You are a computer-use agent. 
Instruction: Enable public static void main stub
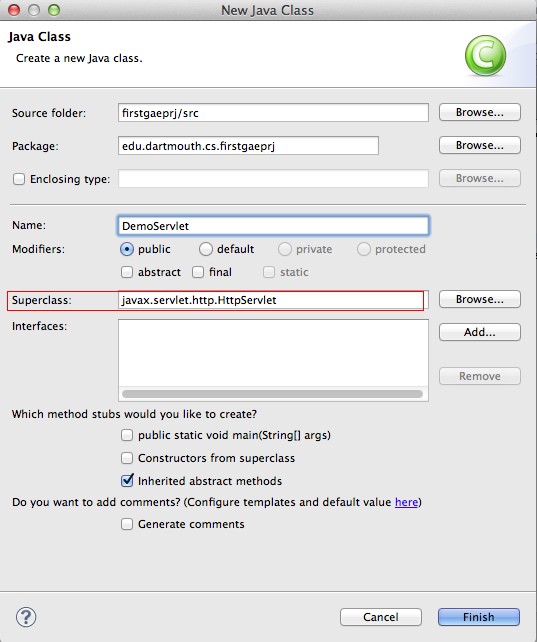[x=127, y=435]
